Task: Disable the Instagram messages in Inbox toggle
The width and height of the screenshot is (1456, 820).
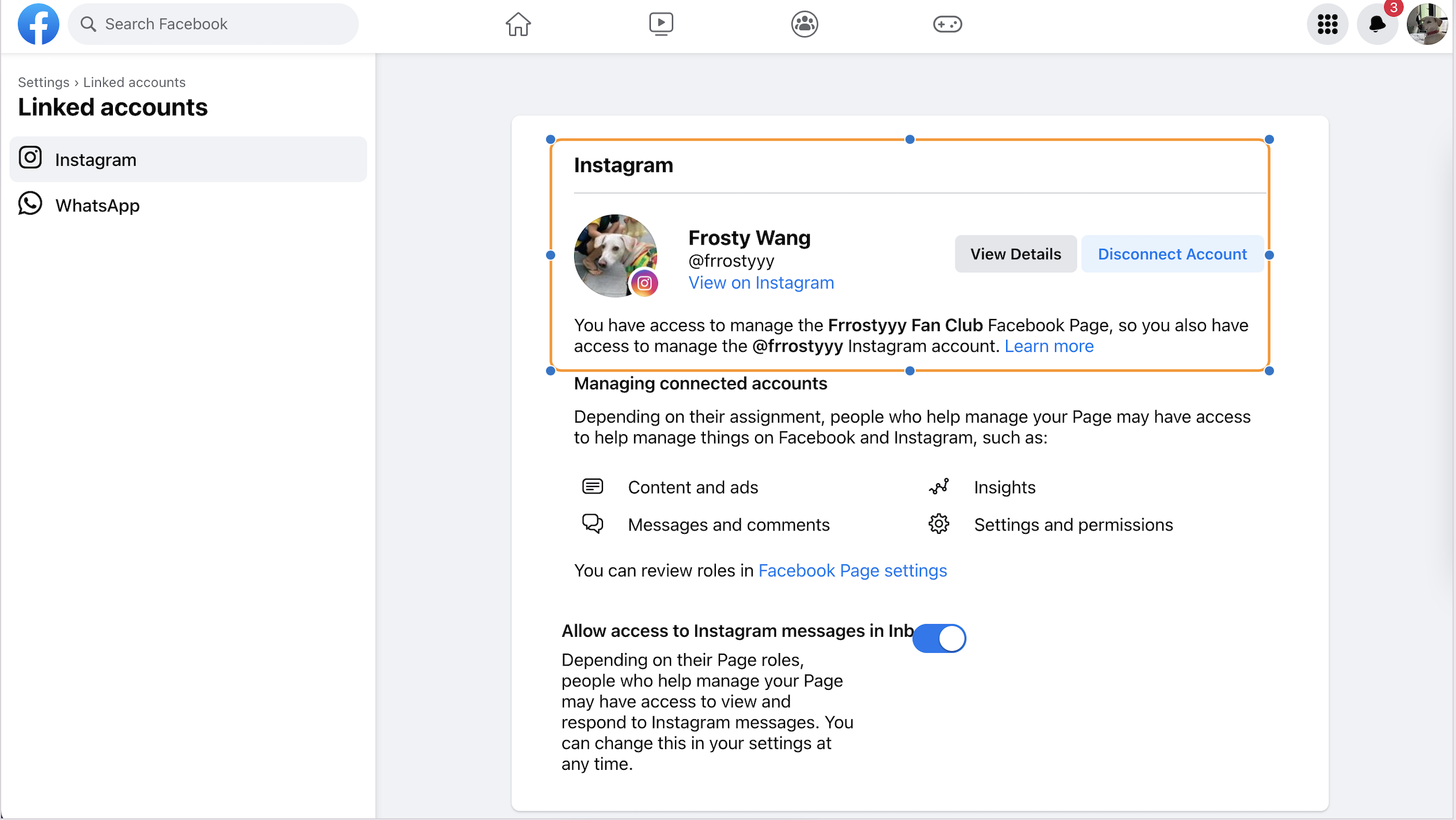Action: click(939, 638)
